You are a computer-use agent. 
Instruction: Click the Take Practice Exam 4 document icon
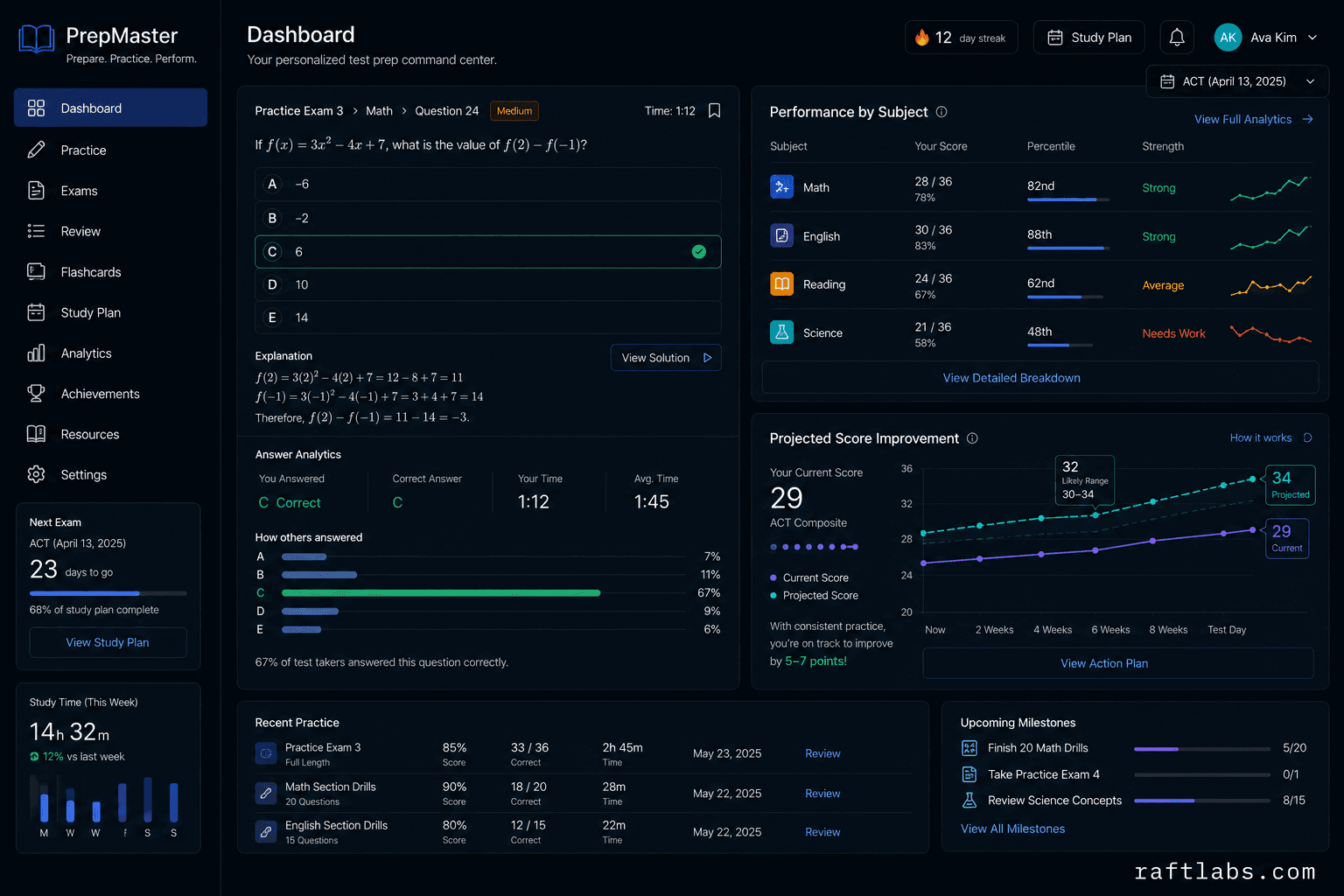969,774
